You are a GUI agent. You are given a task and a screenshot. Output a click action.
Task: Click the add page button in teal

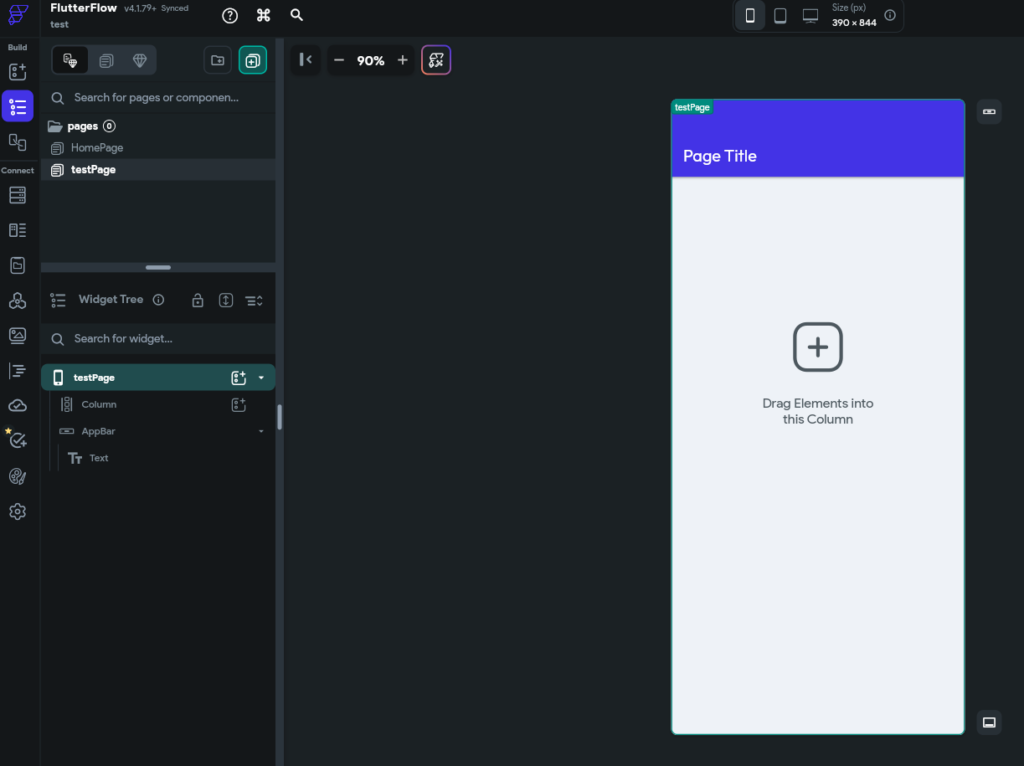(252, 60)
